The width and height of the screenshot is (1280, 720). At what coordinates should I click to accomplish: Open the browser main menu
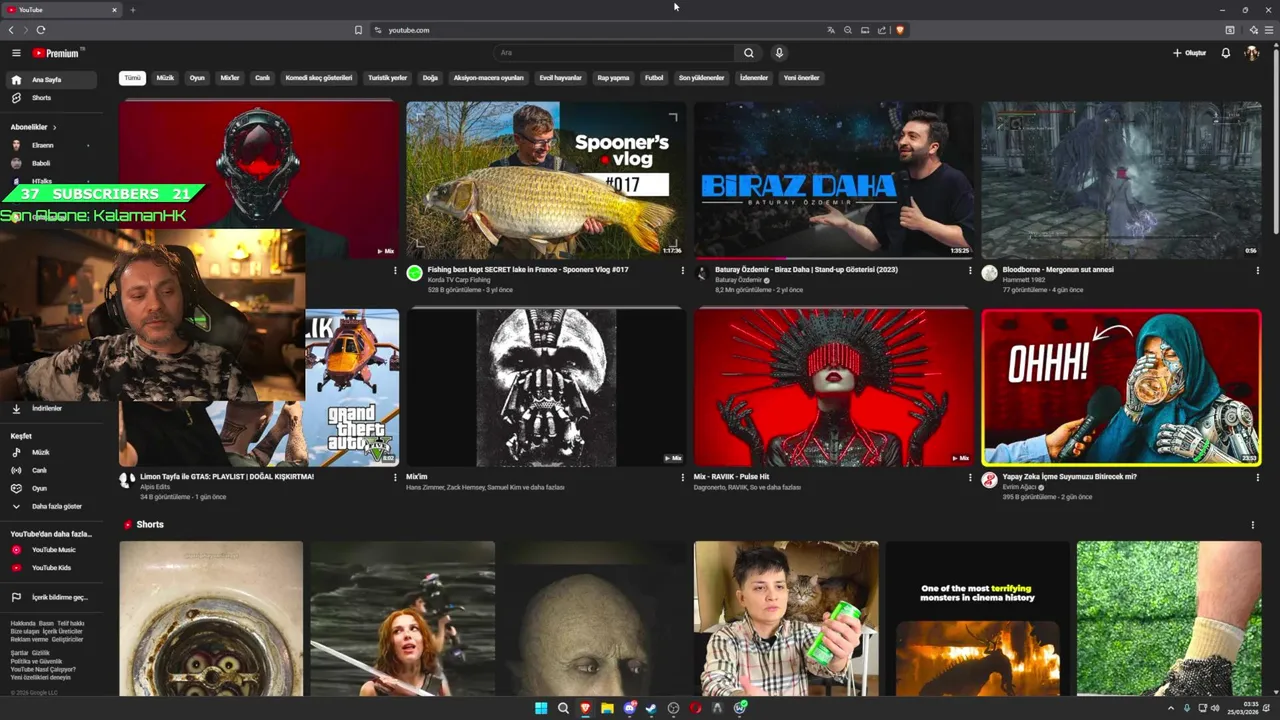[1269, 30]
